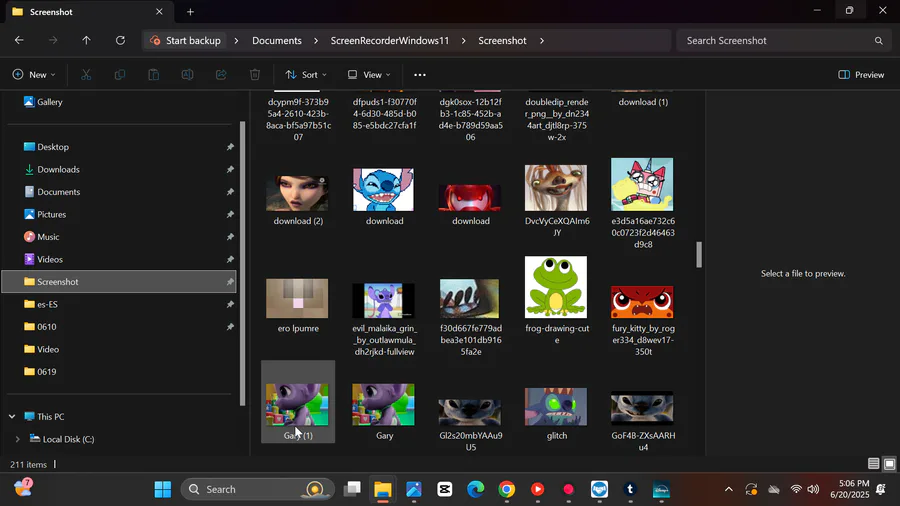
Task: Refresh the Screenshot folder
Action: tap(120, 40)
